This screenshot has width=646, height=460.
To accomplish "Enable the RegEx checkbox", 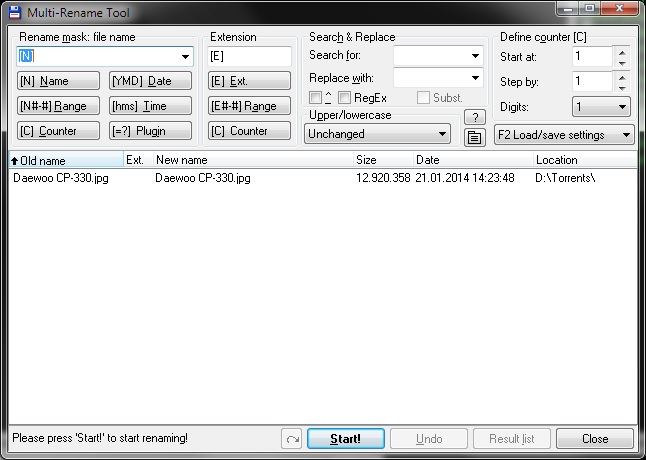I will tap(344, 98).
